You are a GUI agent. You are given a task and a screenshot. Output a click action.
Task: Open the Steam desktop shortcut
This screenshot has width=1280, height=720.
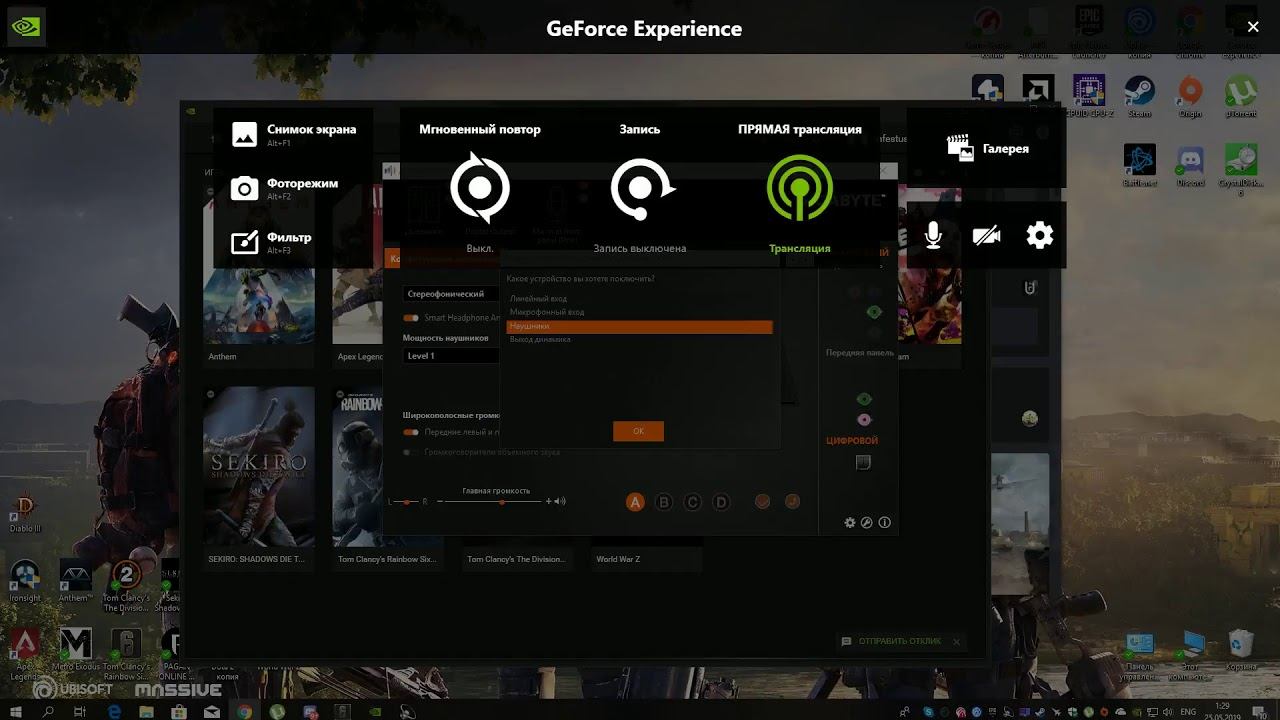pos(1139,97)
